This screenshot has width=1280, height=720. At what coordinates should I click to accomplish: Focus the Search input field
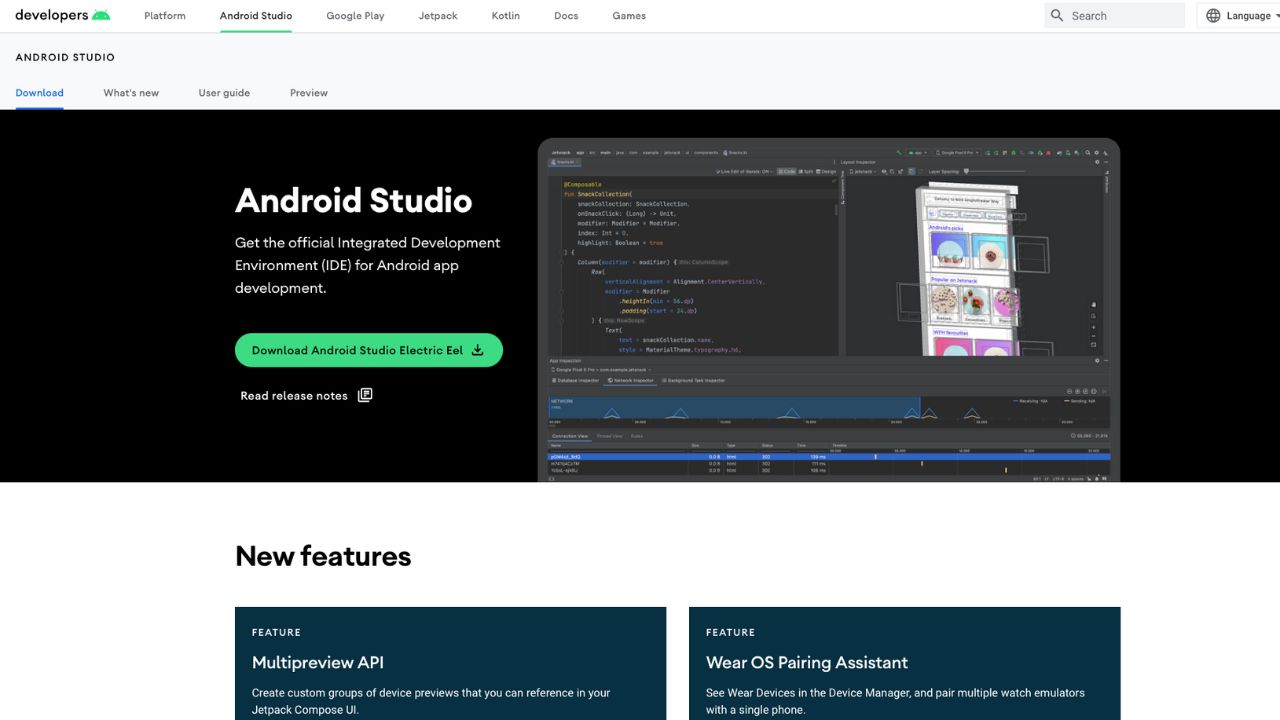pos(1115,16)
